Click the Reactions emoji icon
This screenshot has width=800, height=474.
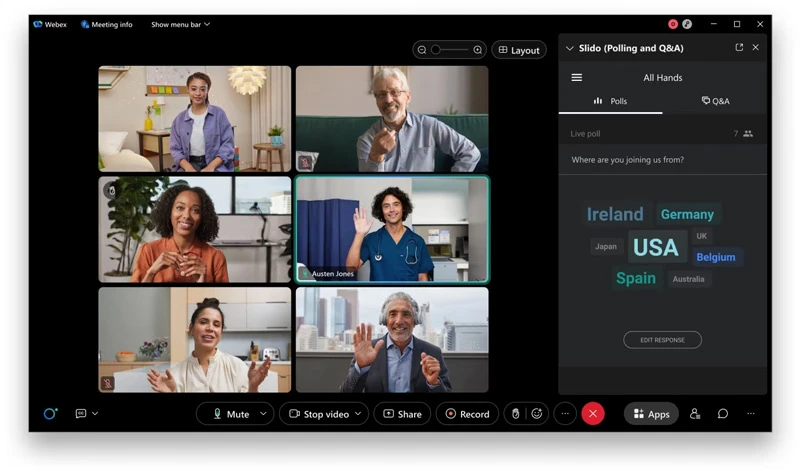[x=537, y=414]
